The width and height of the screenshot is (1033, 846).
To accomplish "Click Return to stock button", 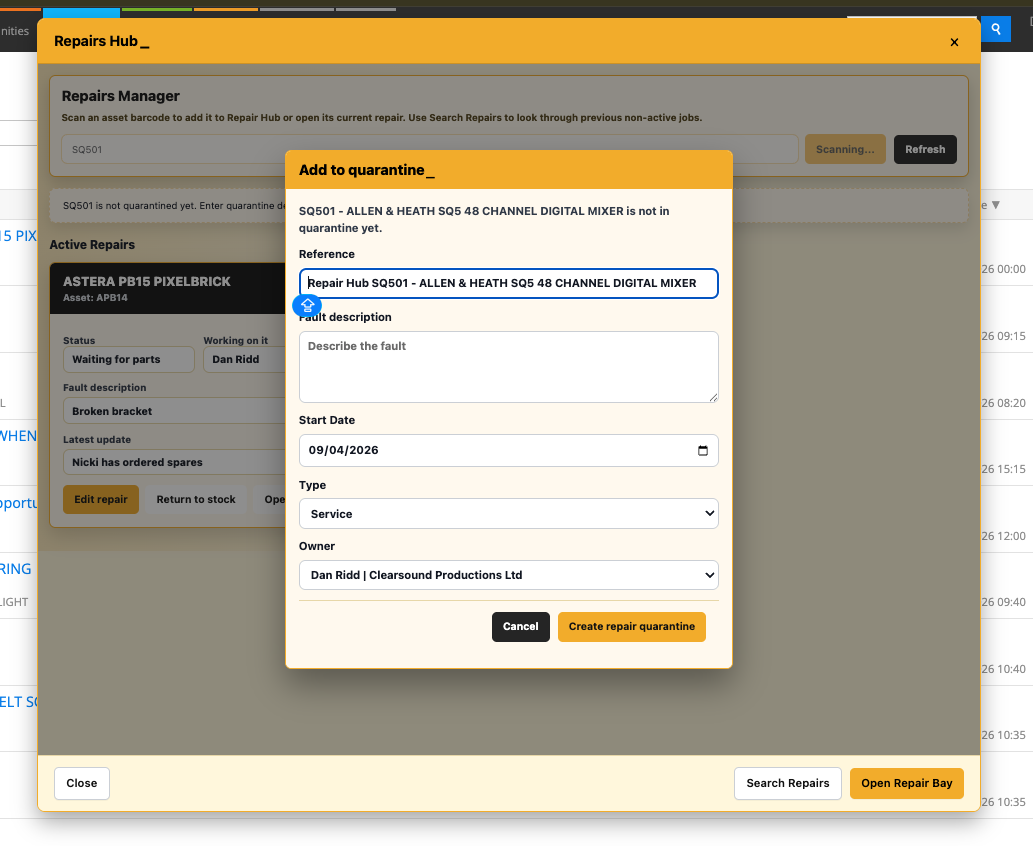I will pos(196,499).
